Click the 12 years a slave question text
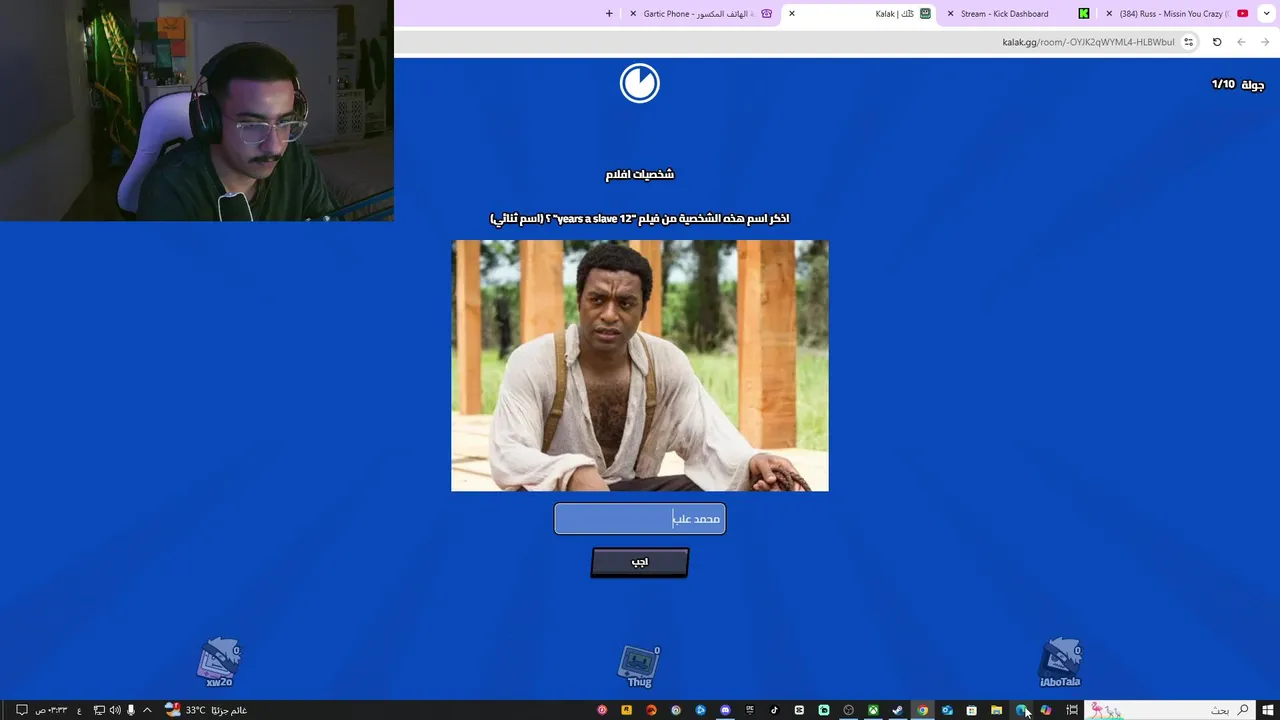Image resolution: width=1280 pixels, height=720 pixels. coord(640,218)
